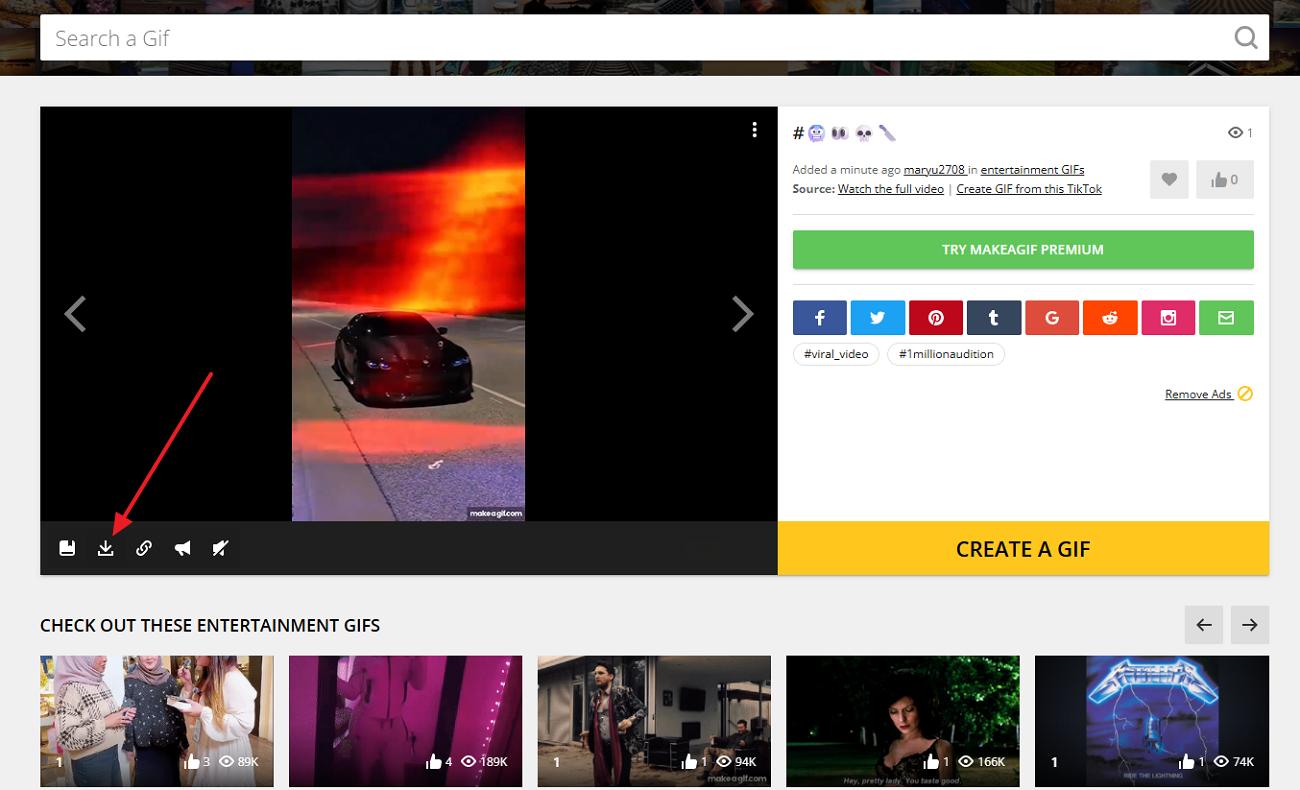Go to the previous GIF with the left chevron
Image resolution: width=1300 pixels, height=790 pixels.
pyautogui.click(x=75, y=314)
